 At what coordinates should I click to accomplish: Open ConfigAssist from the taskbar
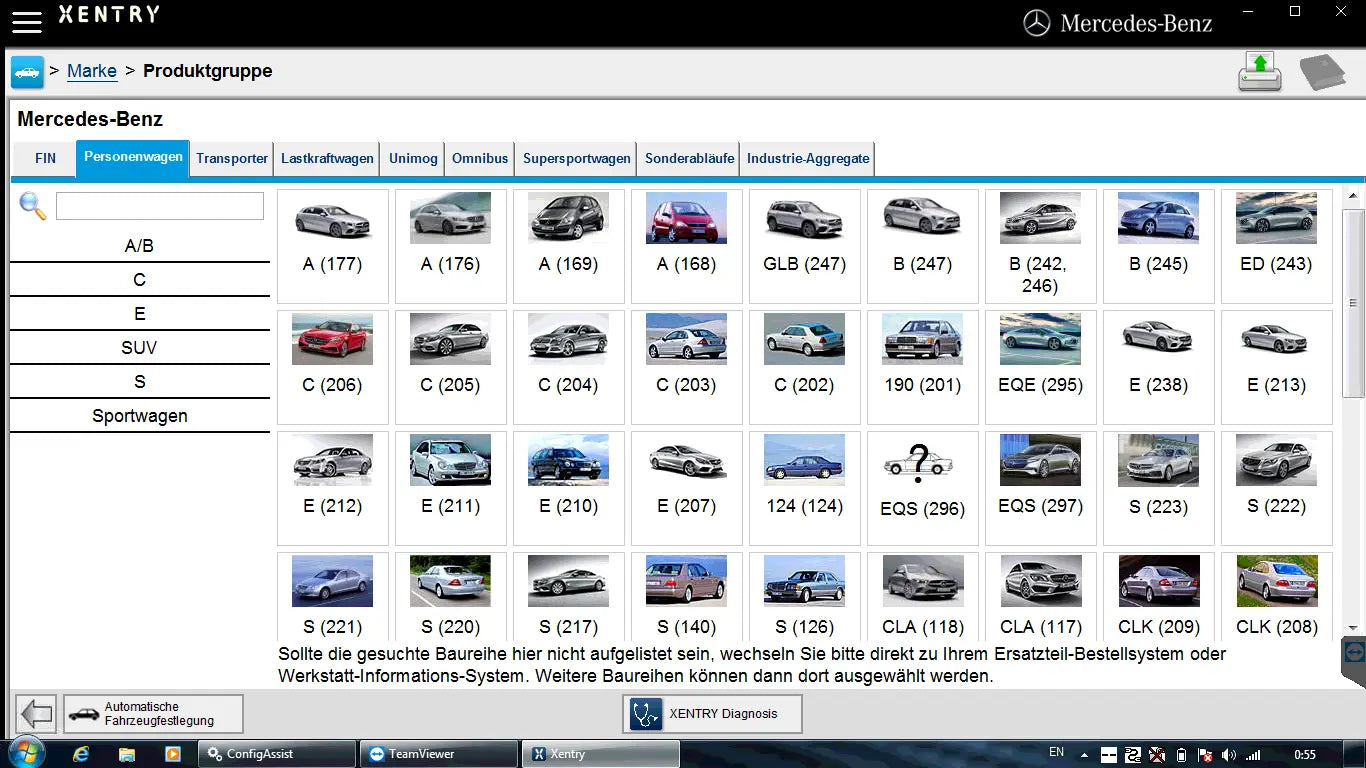[x=276, y=753]
